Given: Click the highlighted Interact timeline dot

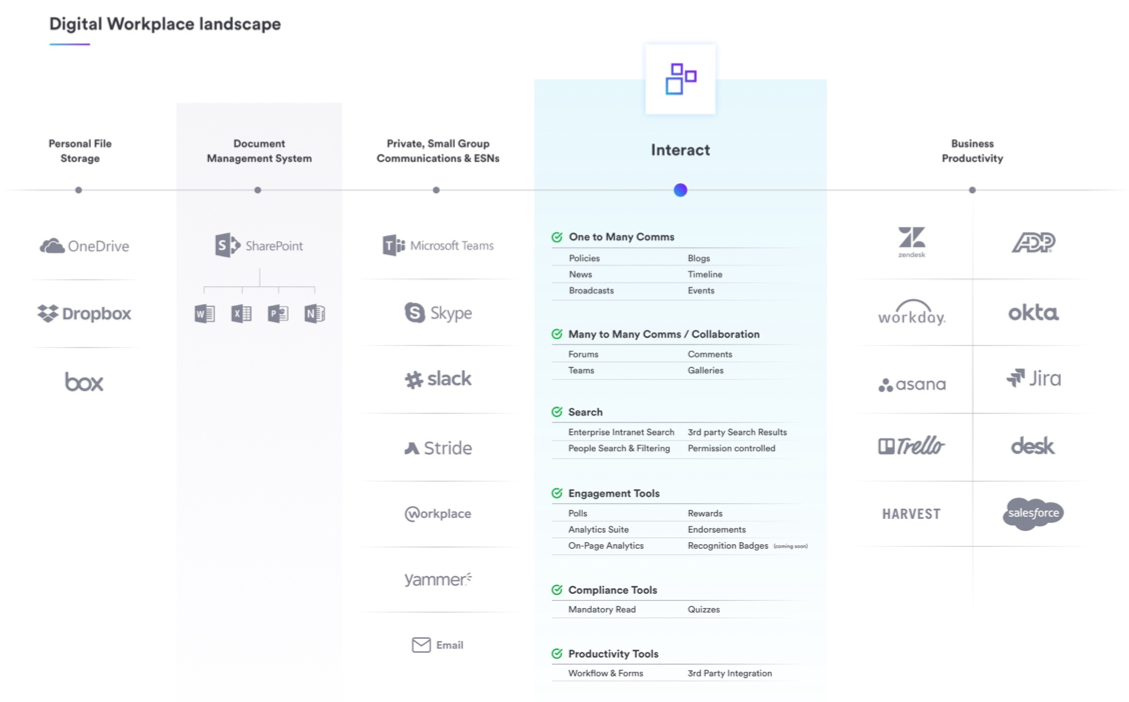Looking at the screenshot, I should click(680, 190).
